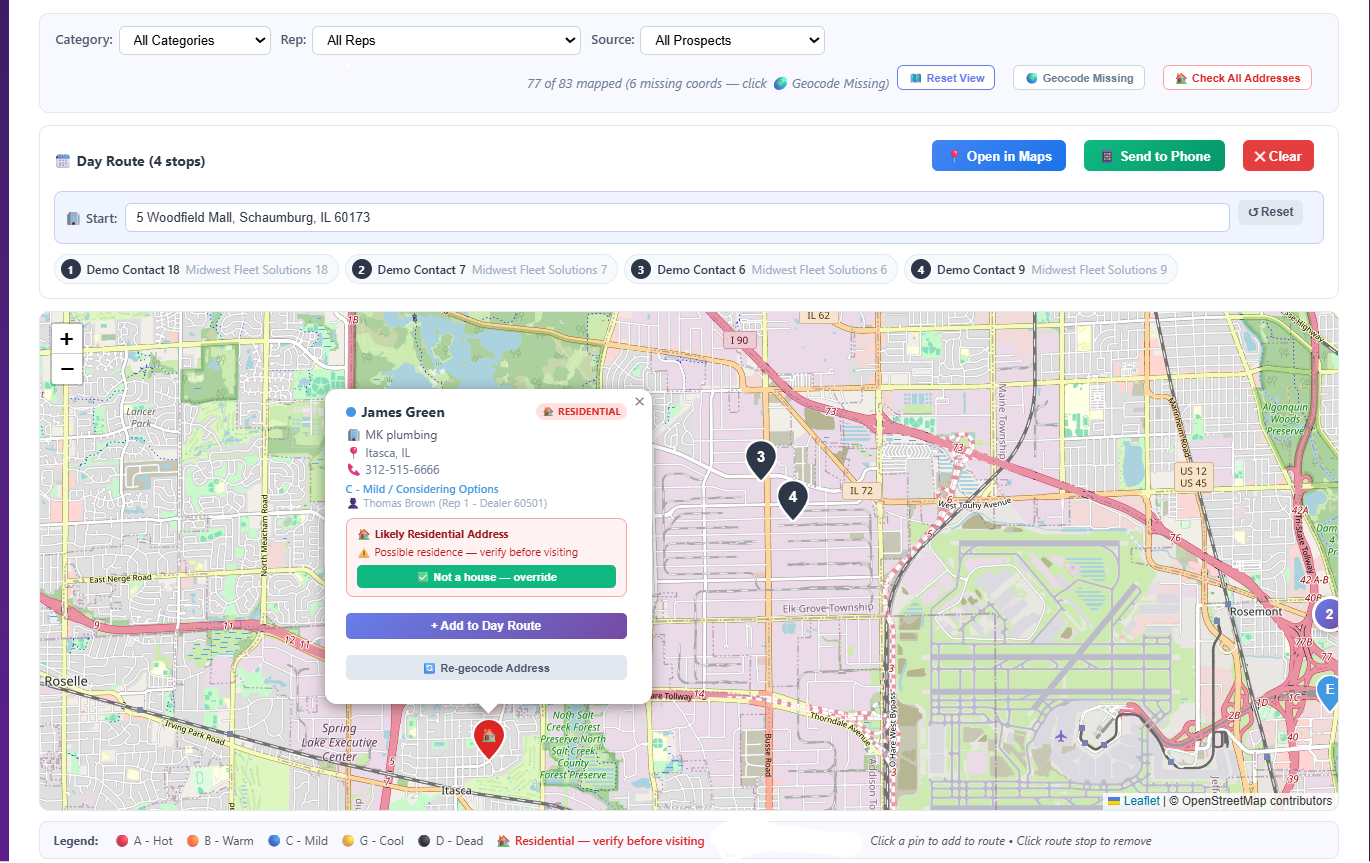Click the phone number icon in James Green popup
The height and width of the screenshot is (863, 1370).
click(x=352, y=469)
